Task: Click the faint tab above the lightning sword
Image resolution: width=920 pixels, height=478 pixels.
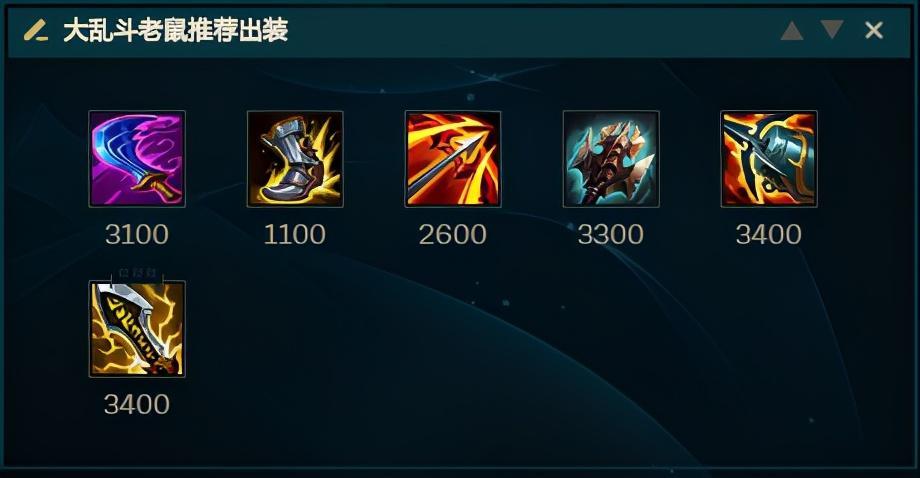Action: 137,274
